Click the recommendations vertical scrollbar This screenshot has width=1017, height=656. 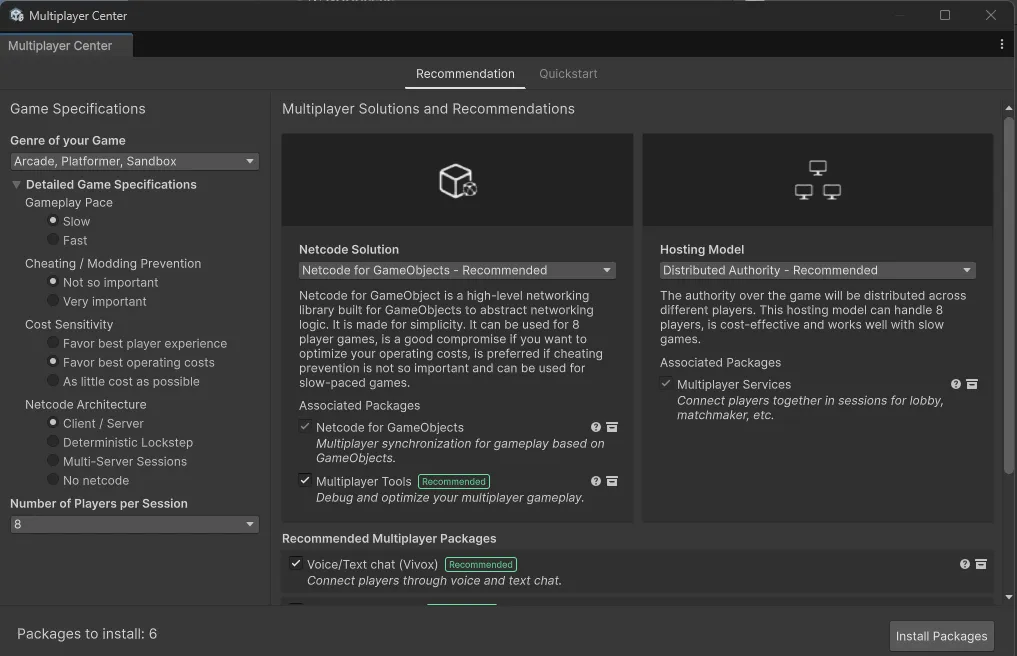[x=1009, y=295]
